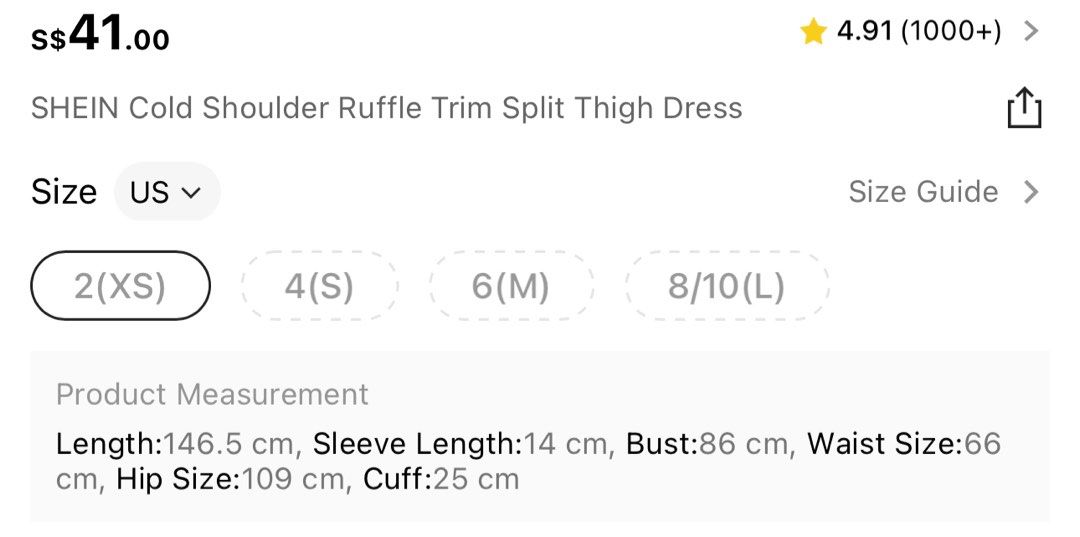This screenshot has width=1080, height=537.
Task: Expand dropdown arrow beside US
Action: (x=191, y=193)
